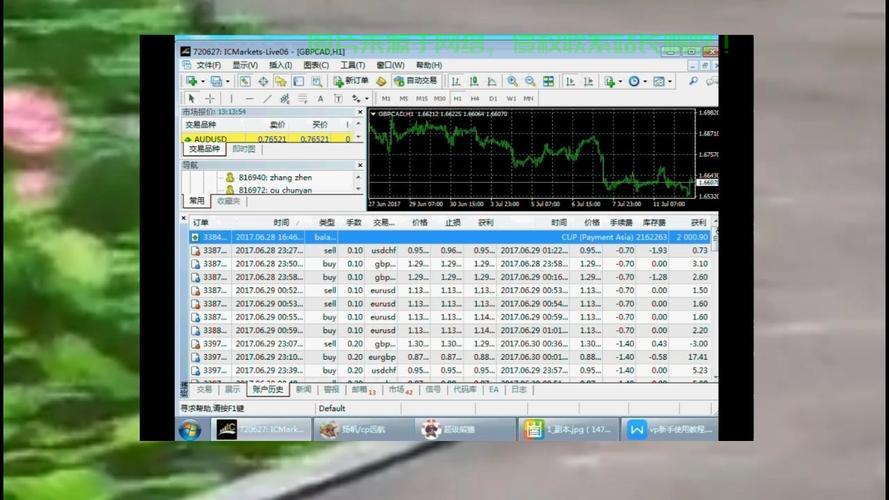Select the AUDUSD row in Market Watch
Screen dimensions: 889x500
pyautogui.click(x=212, y=139)
